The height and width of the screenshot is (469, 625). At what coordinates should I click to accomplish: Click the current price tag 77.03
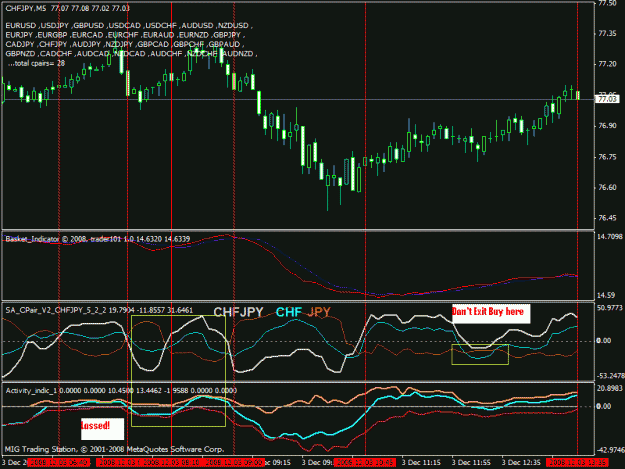(x=607, y=99)
